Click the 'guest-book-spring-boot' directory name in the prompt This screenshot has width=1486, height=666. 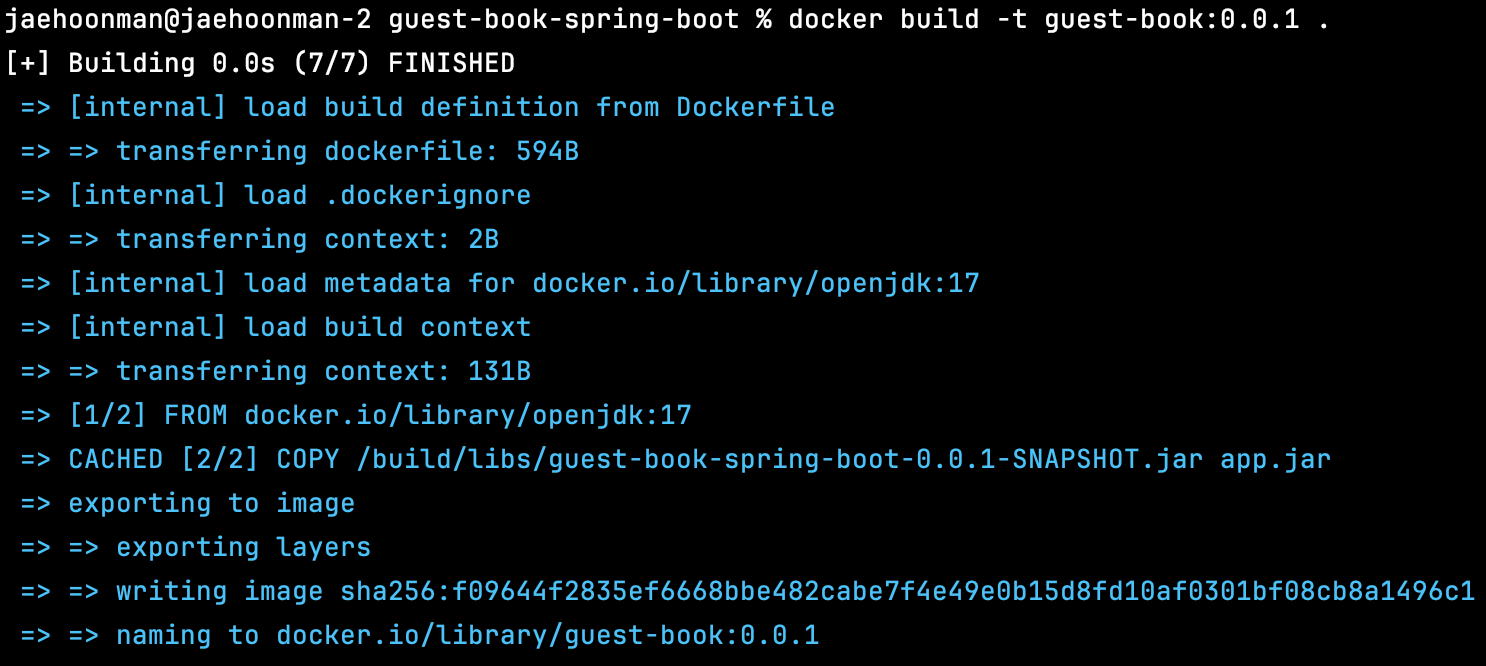coord(564,19)
